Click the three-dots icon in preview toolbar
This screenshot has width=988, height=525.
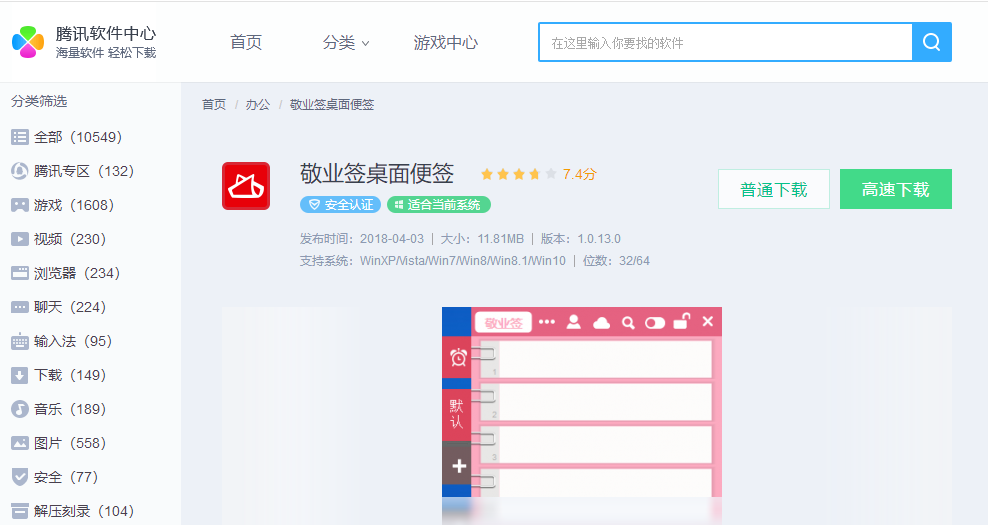coord(547,322)
